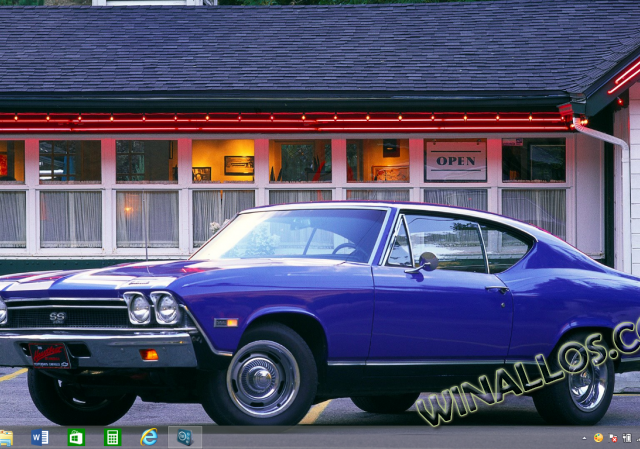This screenshot has width=640, height=449.
Task: Select the highlighted active app on the taskbar
Action: (x=184, y=437)
